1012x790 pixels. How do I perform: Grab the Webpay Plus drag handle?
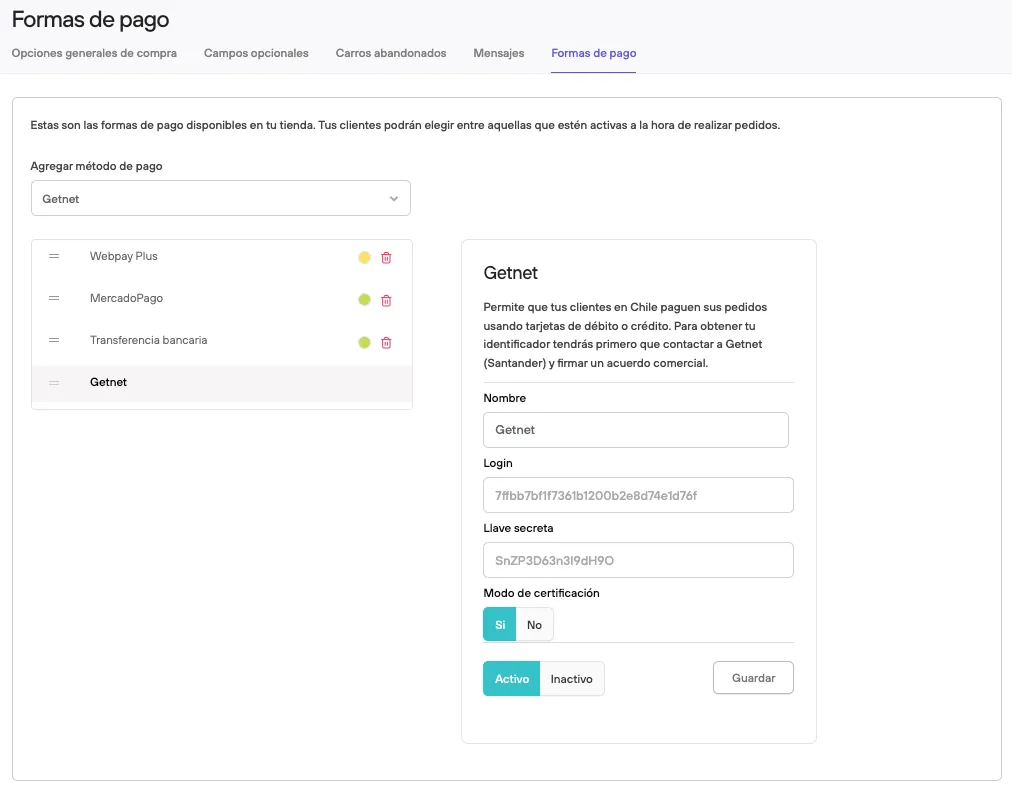click(x=54, y=256)
